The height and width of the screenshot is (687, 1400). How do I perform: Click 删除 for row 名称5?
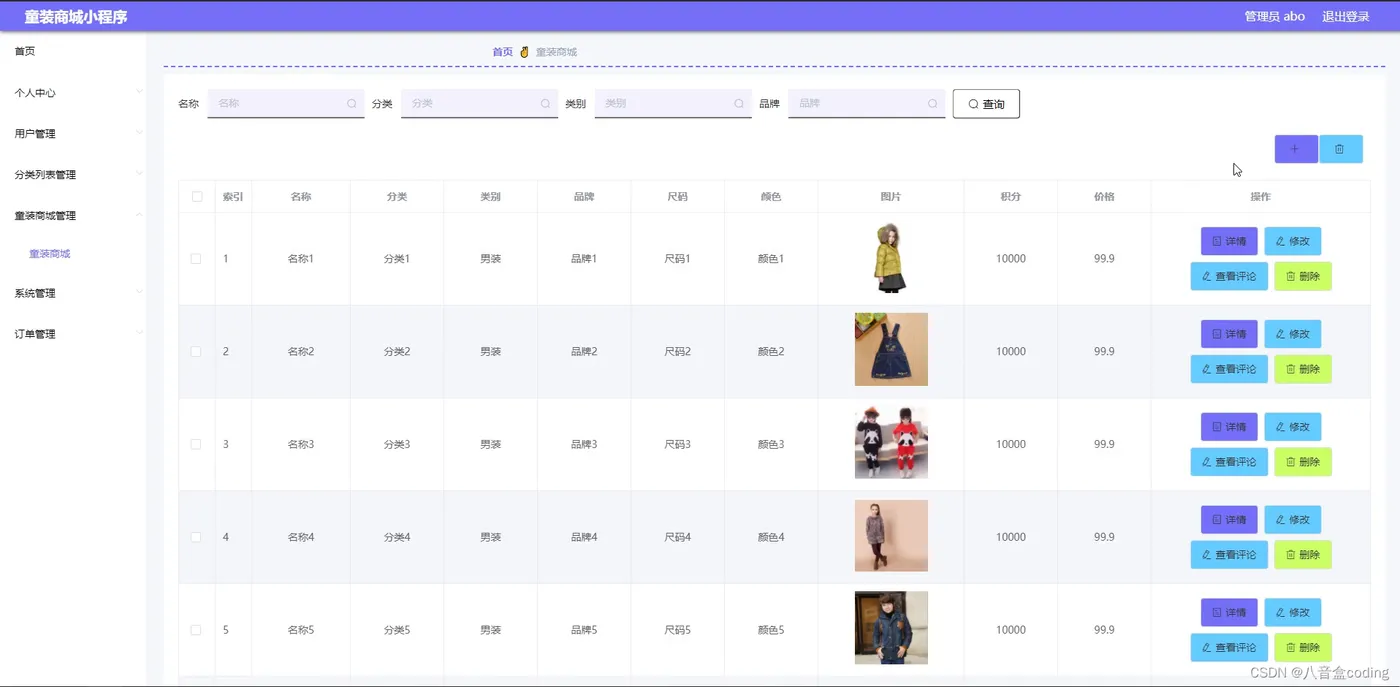point(1303,647)
